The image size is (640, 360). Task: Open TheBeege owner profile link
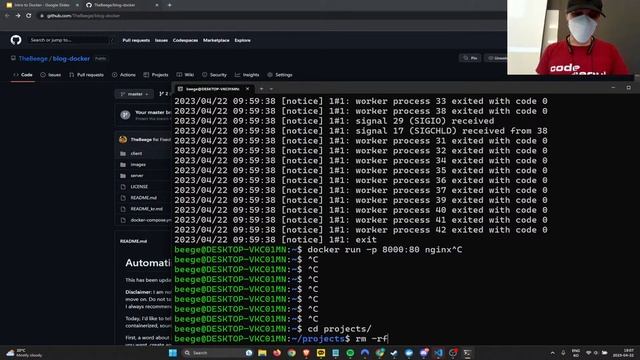click(x=33, y=59)
